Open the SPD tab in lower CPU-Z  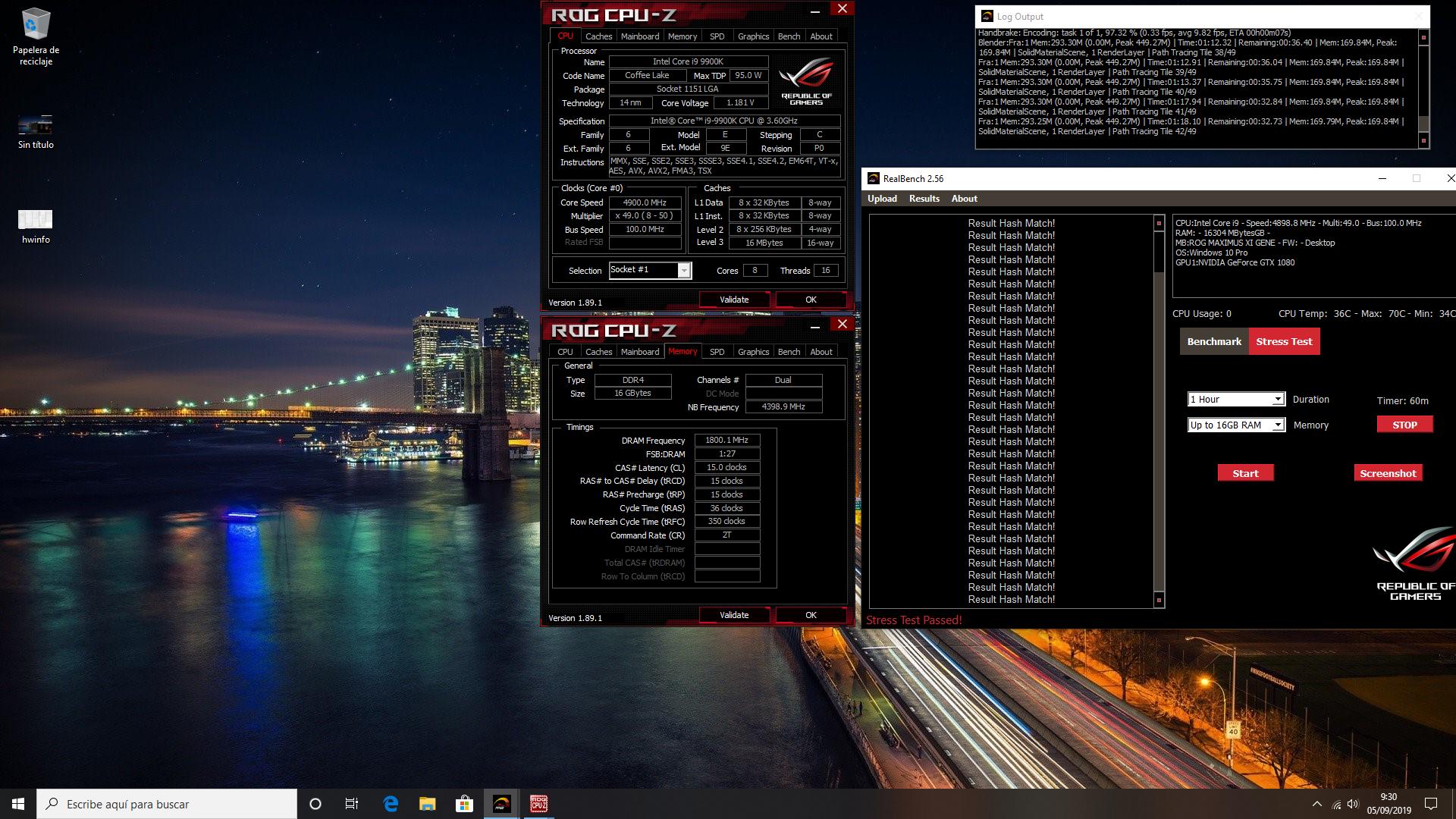point(717,352)
